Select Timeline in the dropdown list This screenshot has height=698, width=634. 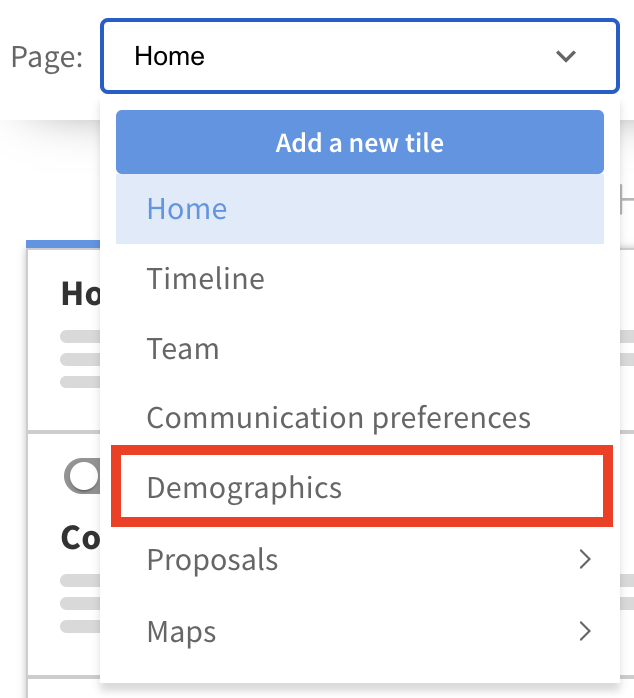(206, 279)
